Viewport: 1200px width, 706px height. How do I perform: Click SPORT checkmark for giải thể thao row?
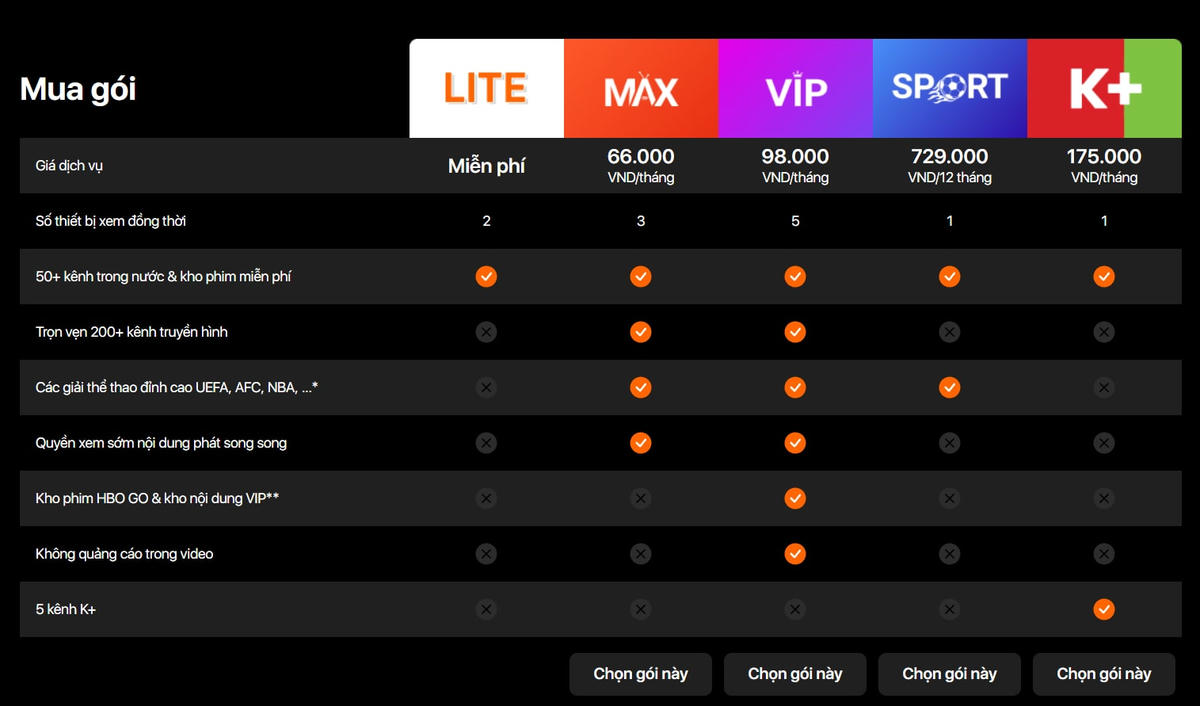[x=950, y=387]
